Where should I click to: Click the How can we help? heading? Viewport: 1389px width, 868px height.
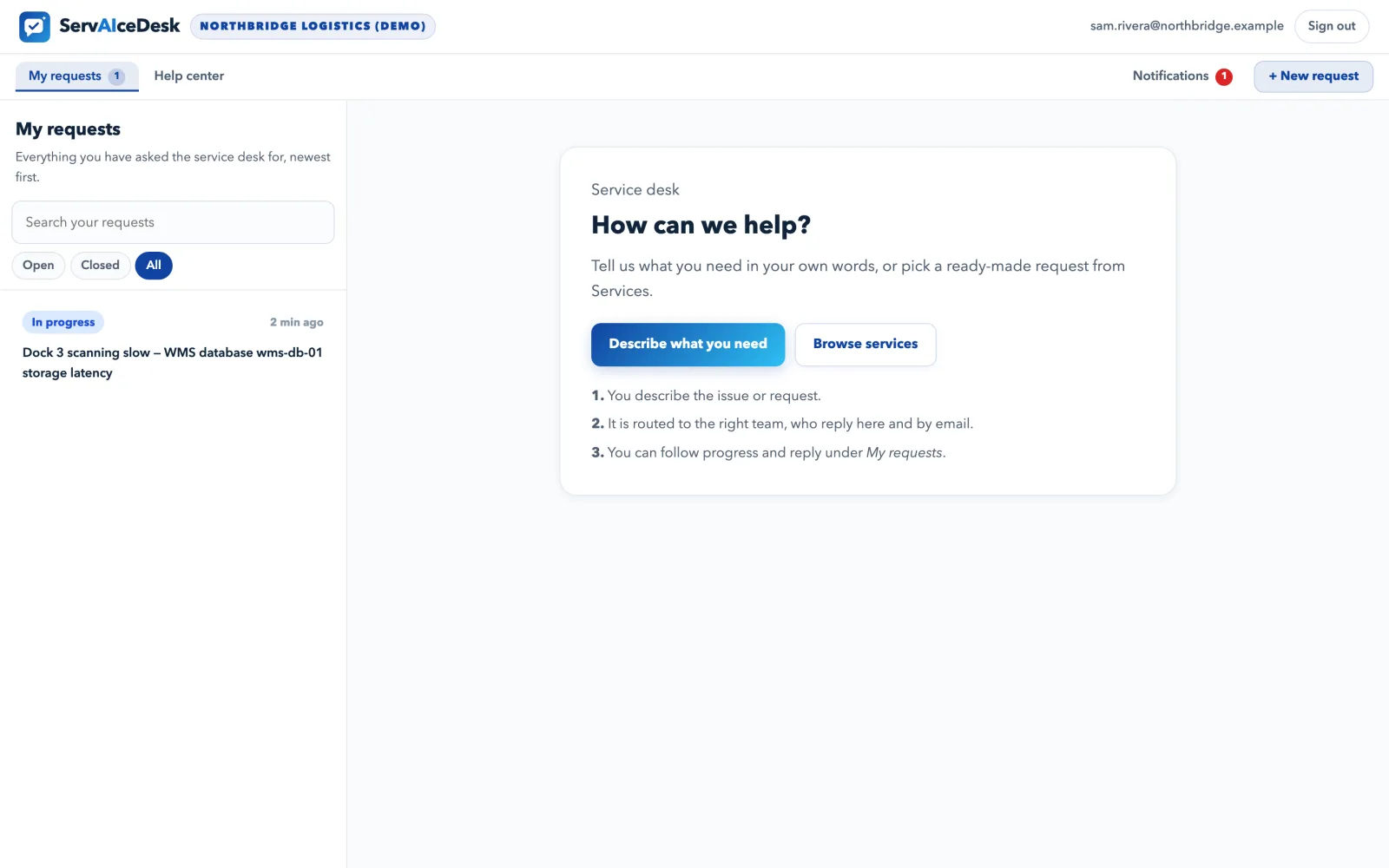(x=701, y=226)
